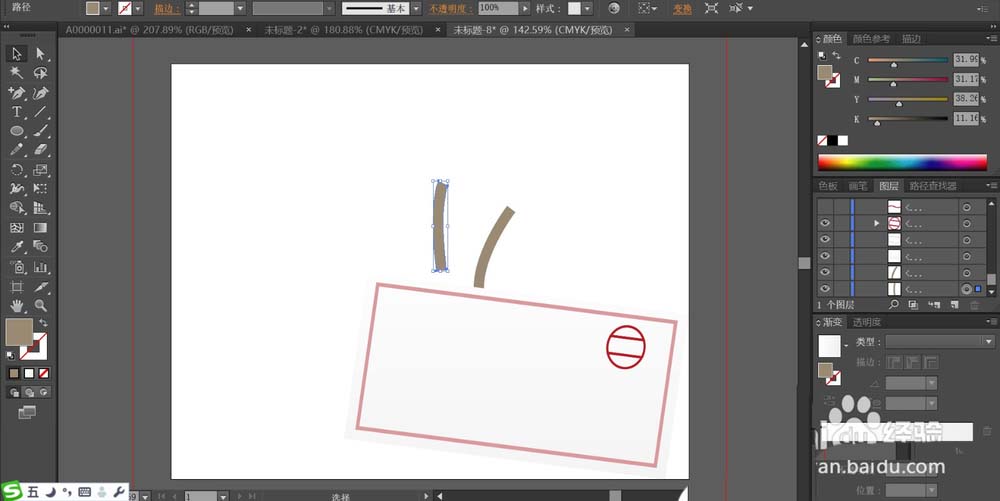Hide the fourth layer row with the eye icon
The height and width of the screenshot is (501, 1000).
825,256
